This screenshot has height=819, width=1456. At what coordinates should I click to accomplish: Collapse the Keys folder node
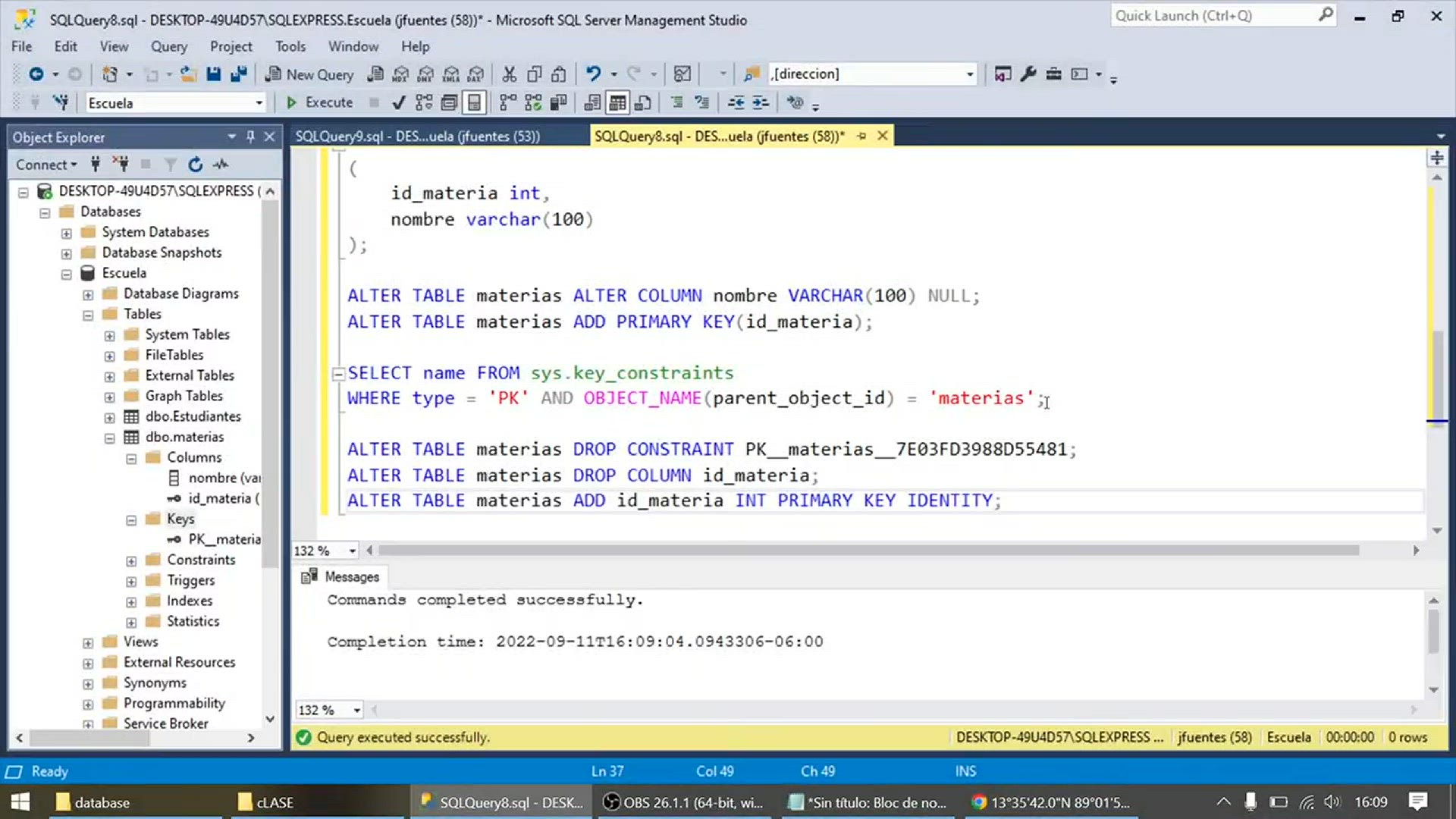coord(131,519)
